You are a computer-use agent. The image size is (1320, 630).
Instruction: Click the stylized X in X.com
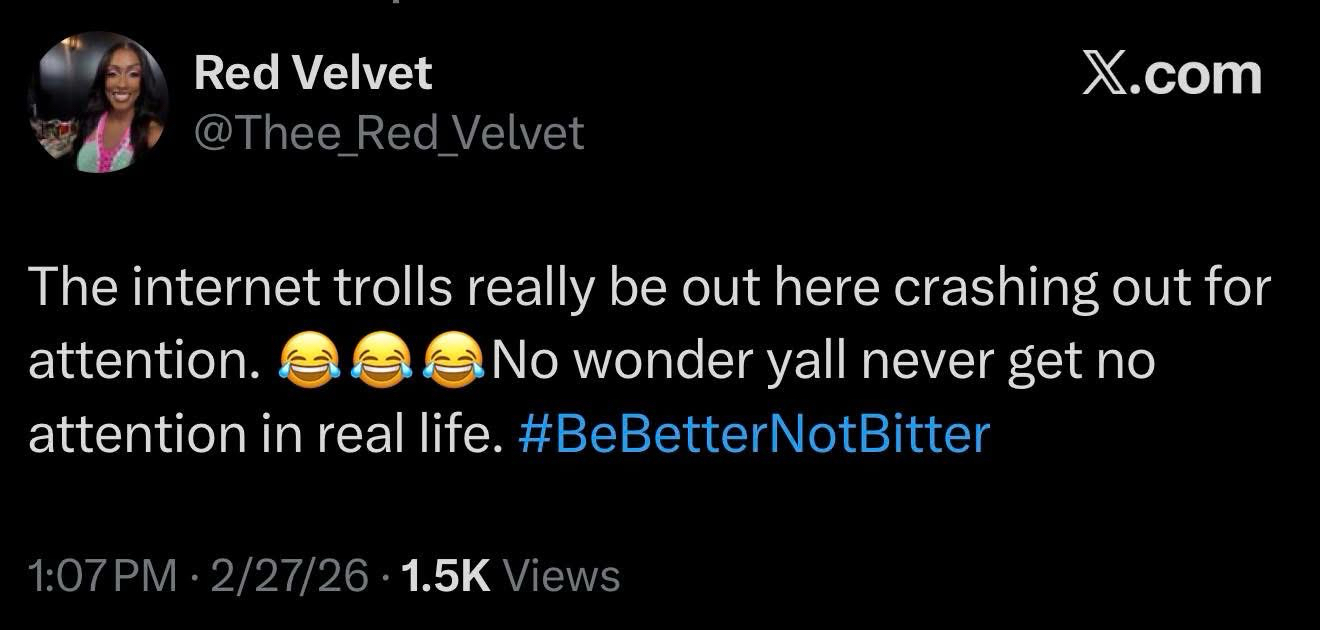click(x=1109, y=75)
